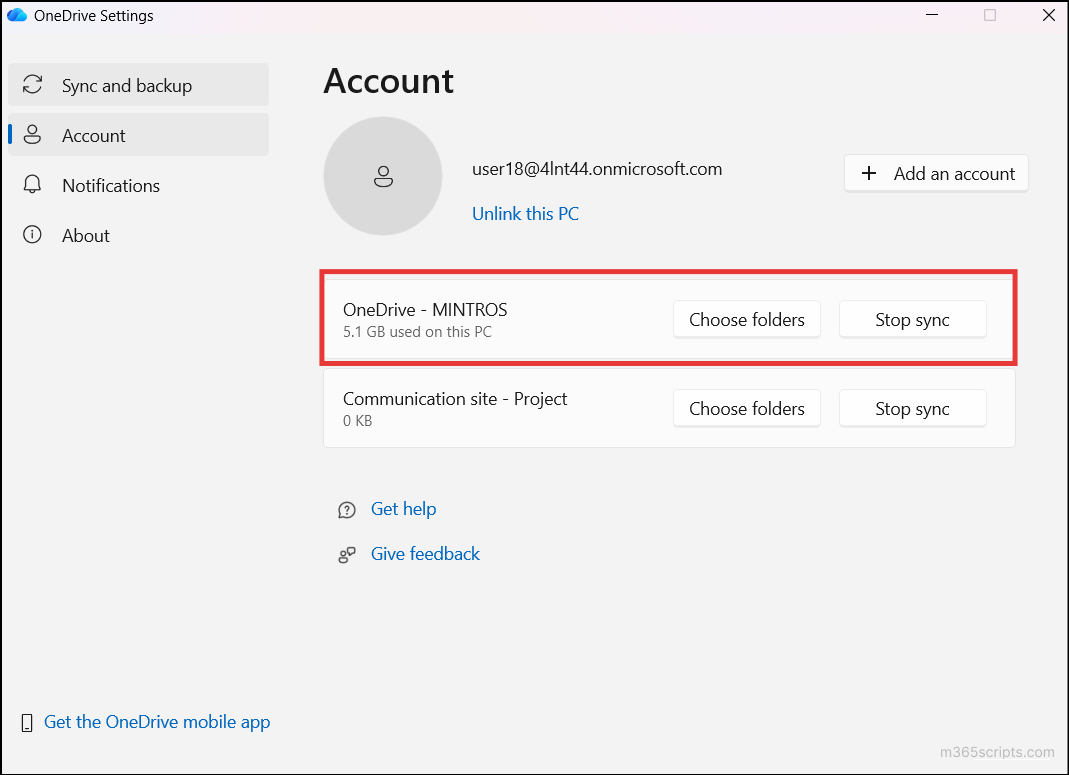Choose folders for Communication site - Project

746,408
